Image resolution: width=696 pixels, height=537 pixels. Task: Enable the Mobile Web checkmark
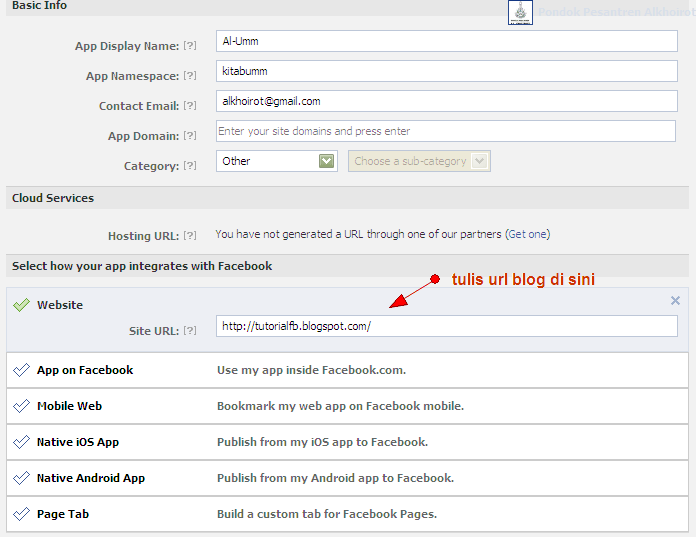click(21, 406)
